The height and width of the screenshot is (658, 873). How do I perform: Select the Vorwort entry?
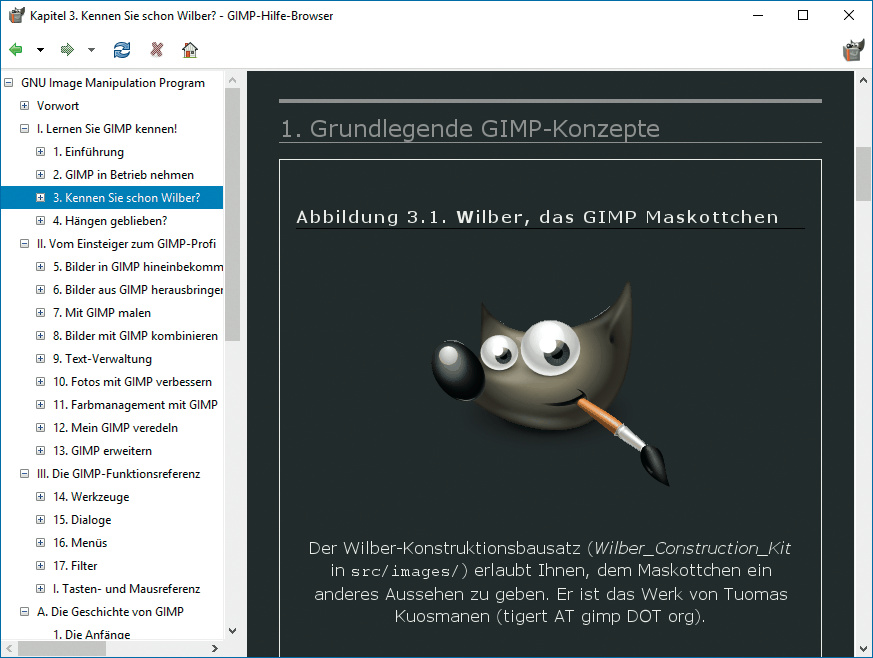(58, 106)
